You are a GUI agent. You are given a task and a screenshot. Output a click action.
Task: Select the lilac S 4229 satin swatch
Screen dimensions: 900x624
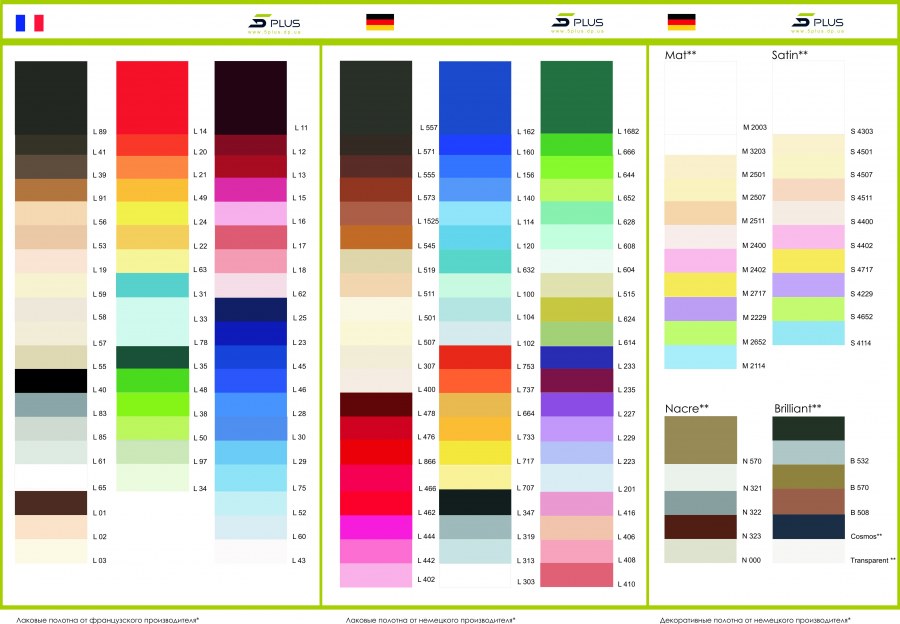pyautogui.click(x=808, y=285)
